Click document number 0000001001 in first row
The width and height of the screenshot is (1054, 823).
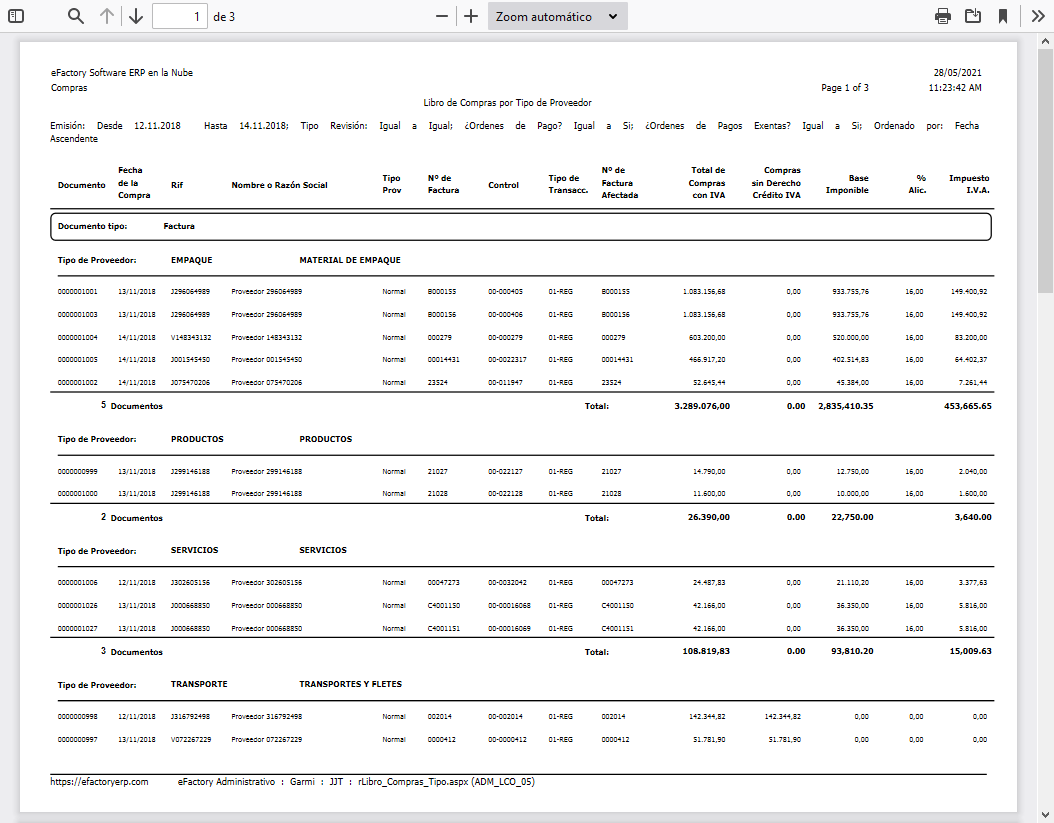(78, 291)
